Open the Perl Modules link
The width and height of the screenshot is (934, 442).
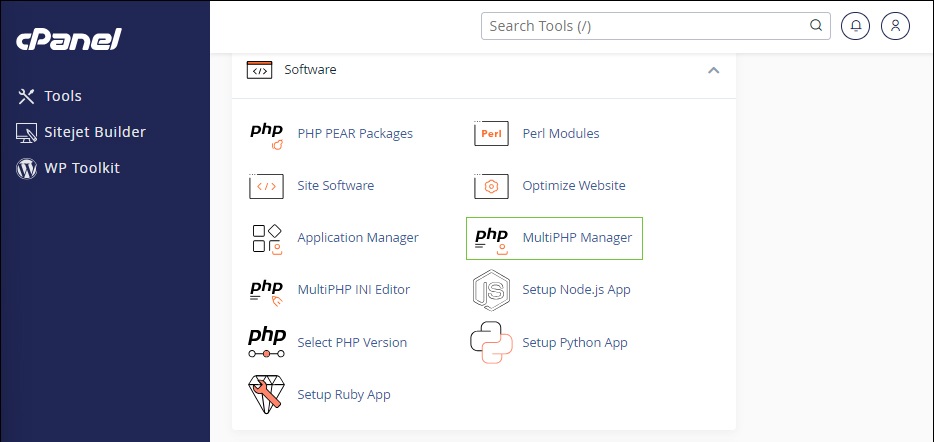click(561, 133)
